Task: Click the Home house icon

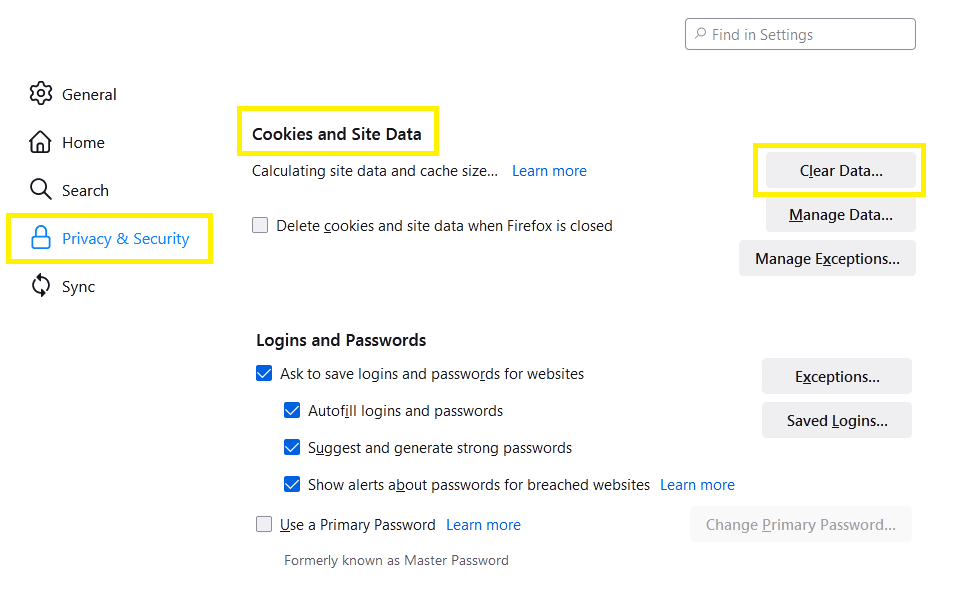Action: pyautogui.click(x=40, y=142)
